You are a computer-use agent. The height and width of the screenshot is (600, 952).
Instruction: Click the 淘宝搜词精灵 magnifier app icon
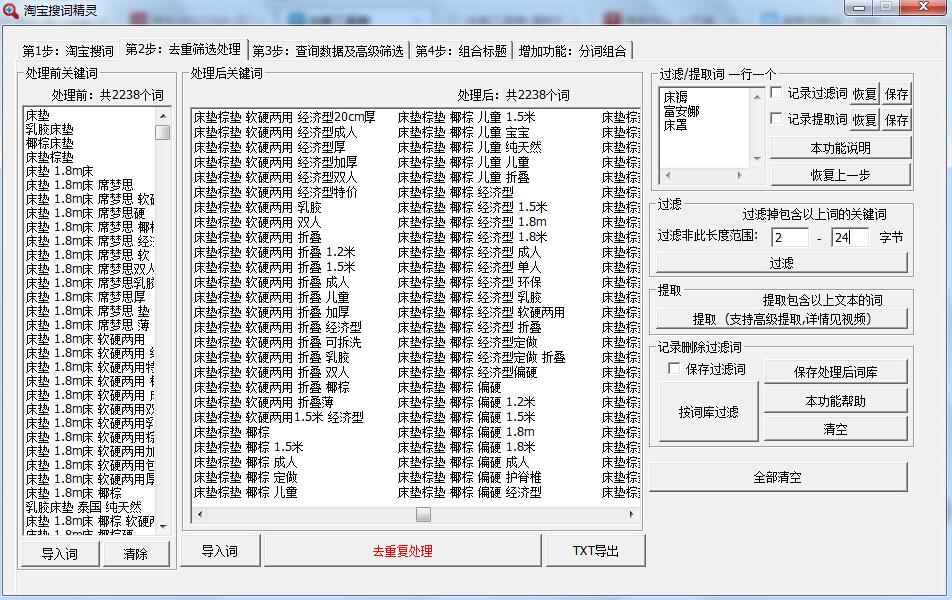[x=11, y=10]
